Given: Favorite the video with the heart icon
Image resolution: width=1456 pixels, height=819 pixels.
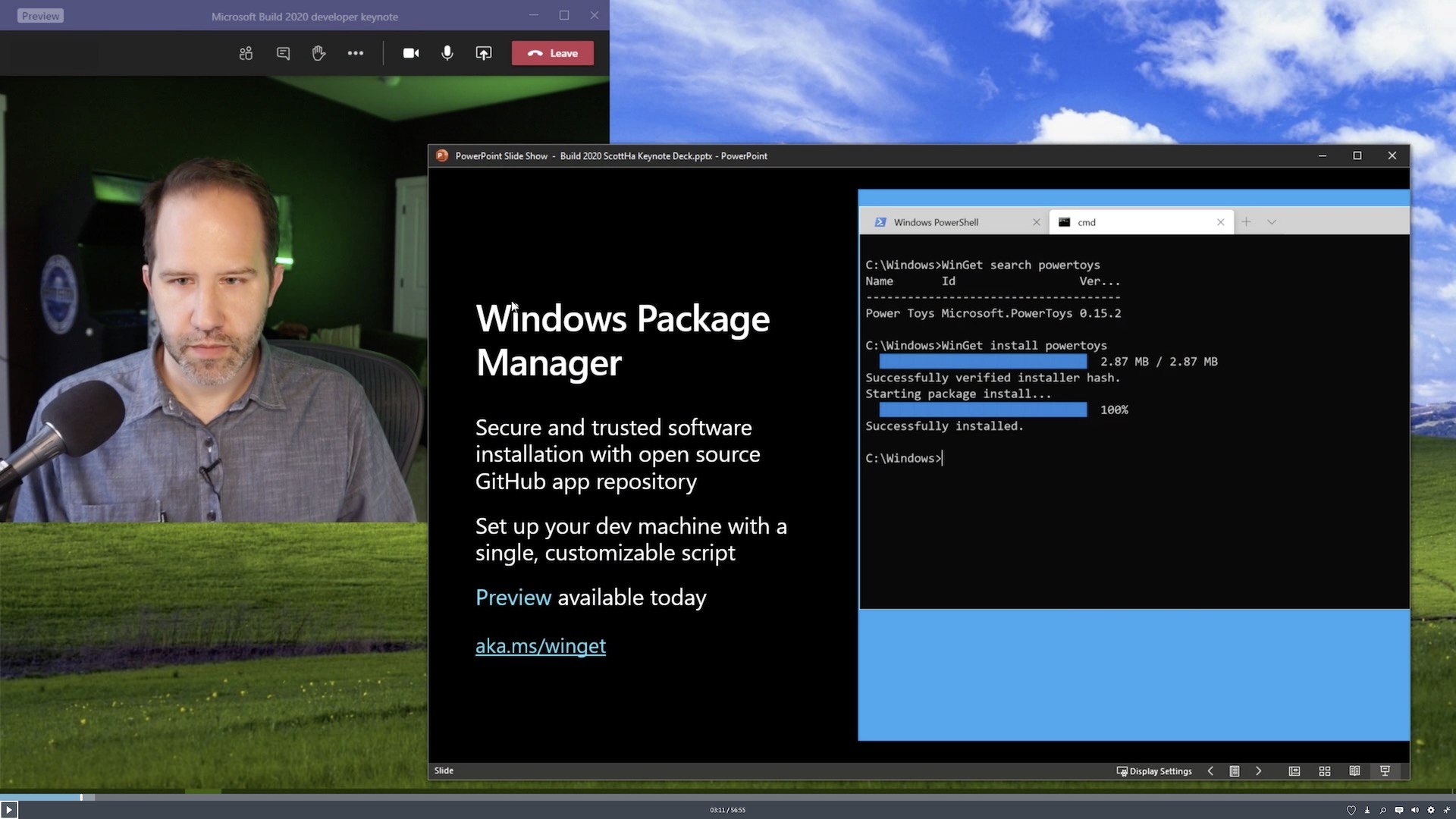Looking at the screenshot, I should point(1351,810).
